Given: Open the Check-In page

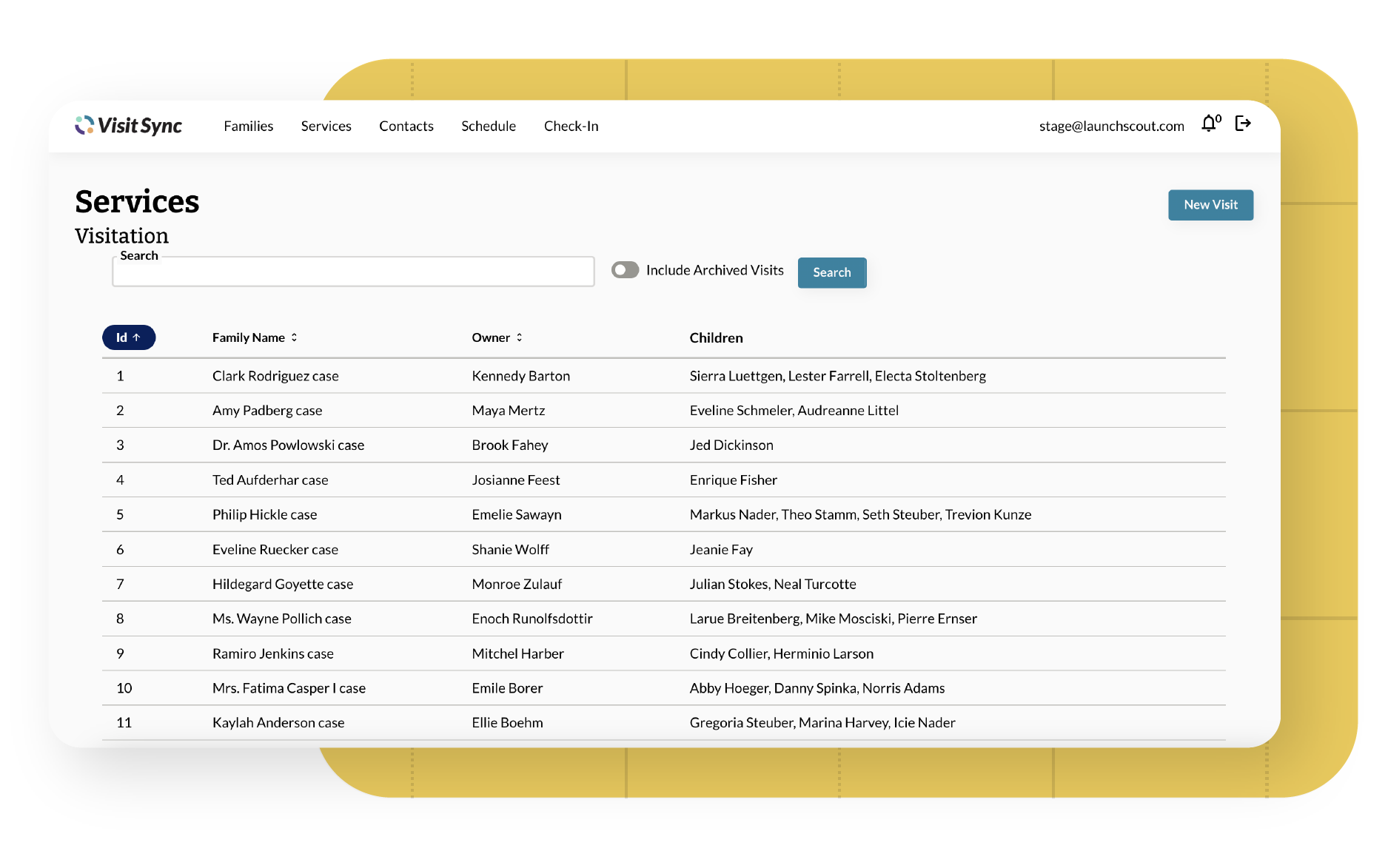Looking at the screenshot, I should (x=571, y=127).
